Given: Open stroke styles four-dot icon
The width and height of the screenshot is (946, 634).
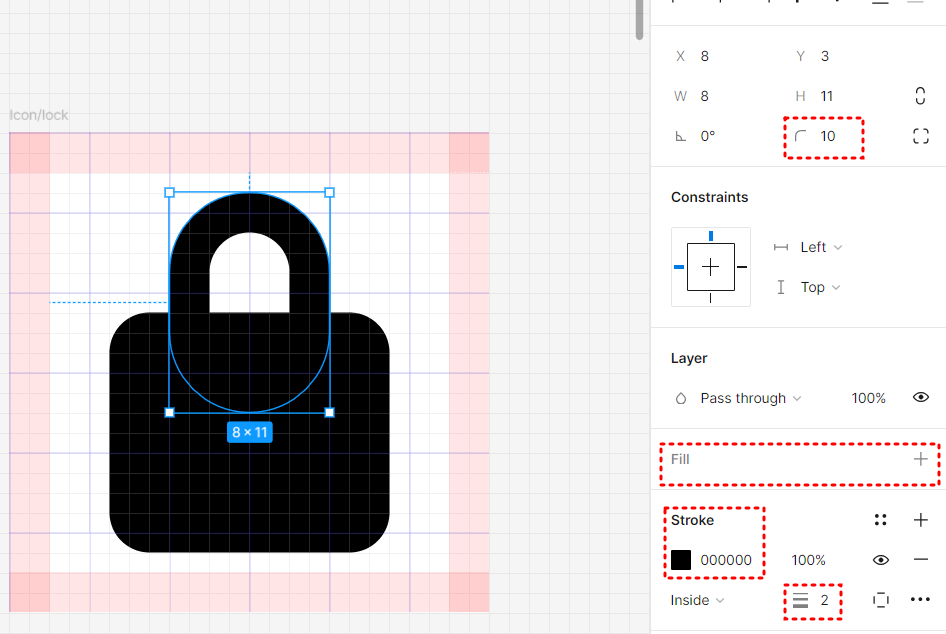Looking at the screenshot, I should (x=880, y=519).
